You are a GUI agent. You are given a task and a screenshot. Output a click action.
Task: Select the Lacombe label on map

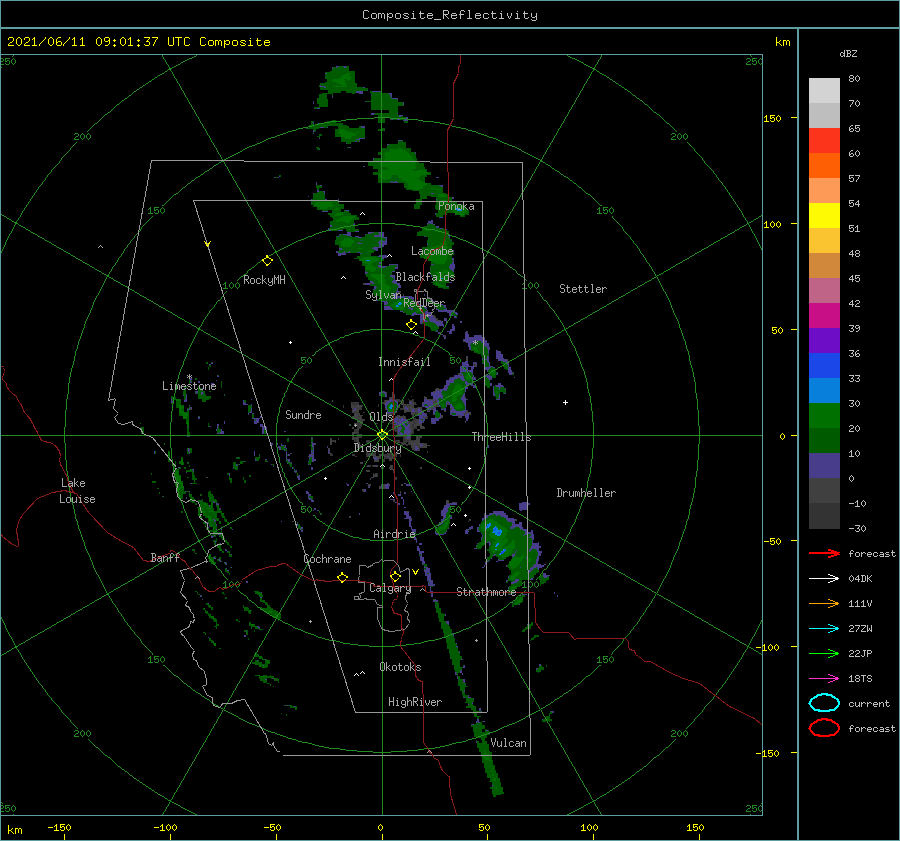pyautogui.click(x=432, y=251)
